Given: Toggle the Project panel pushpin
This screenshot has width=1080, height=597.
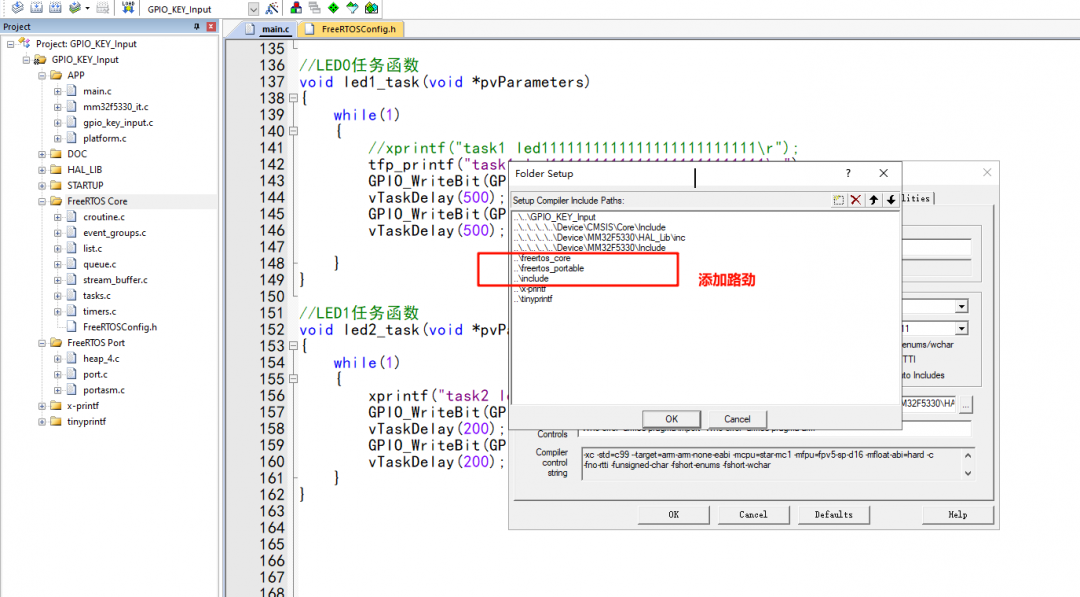Looking at the screenshot, I should 196,26.
